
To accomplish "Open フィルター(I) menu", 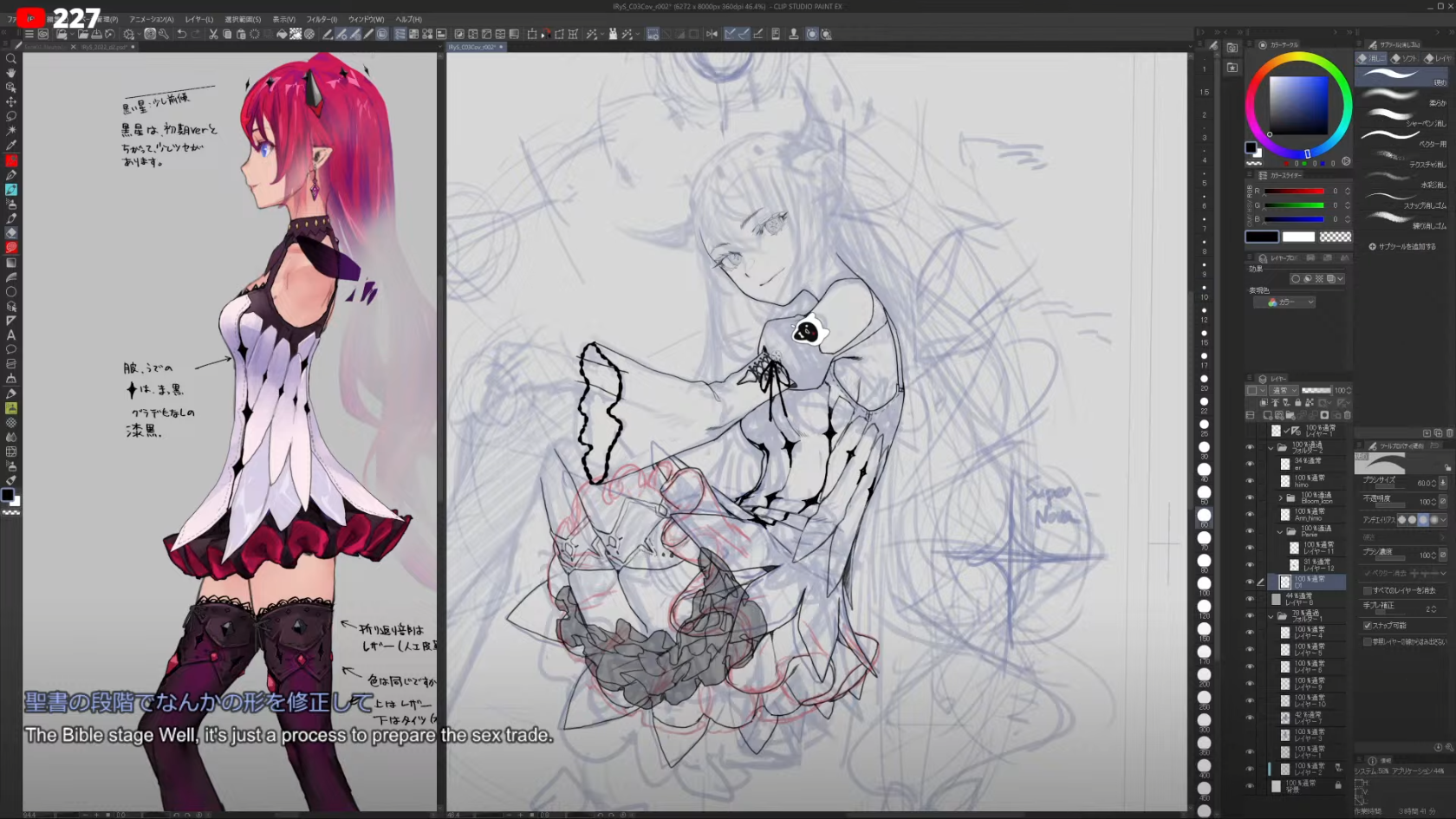I will coord(322,19).
